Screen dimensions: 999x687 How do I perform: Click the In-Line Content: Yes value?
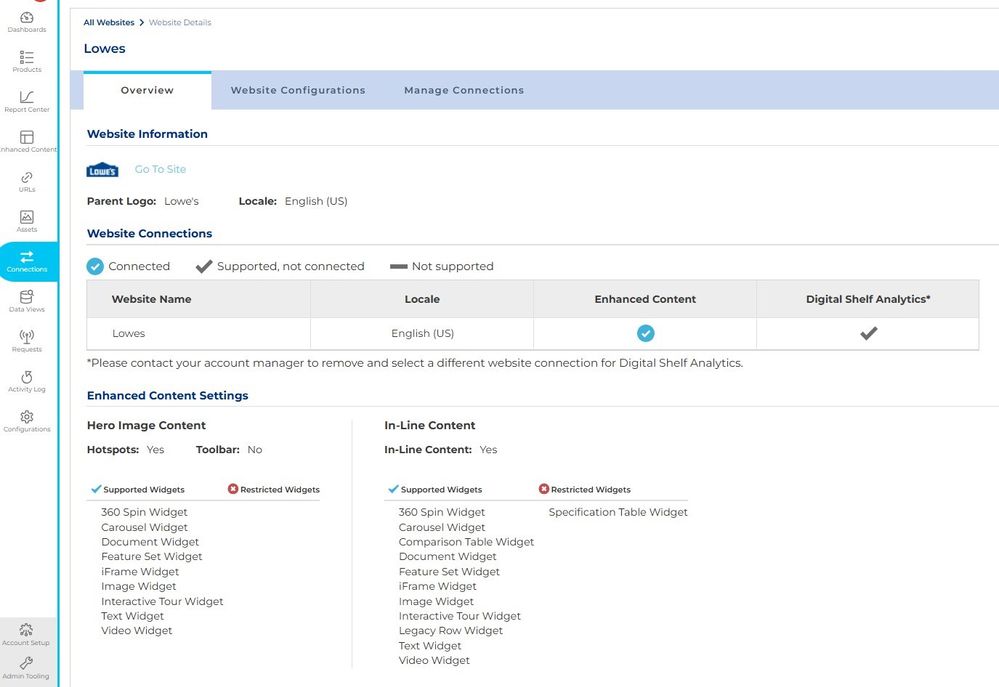pyautogui.click(x=489, y=449)
